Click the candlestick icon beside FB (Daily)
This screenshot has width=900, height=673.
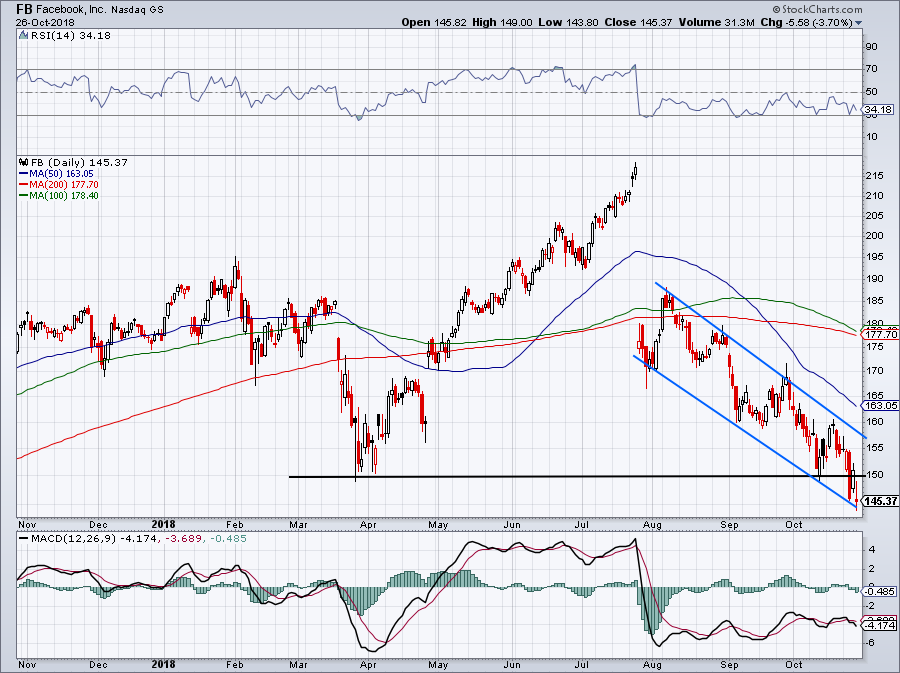24,162
